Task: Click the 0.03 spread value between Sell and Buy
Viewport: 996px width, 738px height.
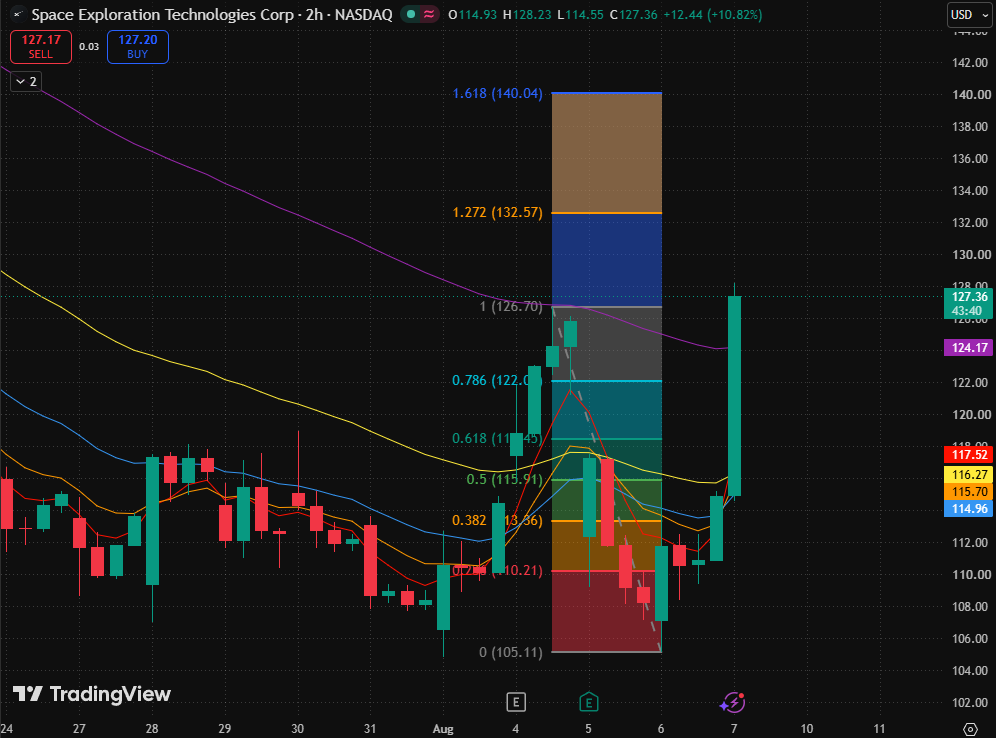Action: (x=89, y=46)
